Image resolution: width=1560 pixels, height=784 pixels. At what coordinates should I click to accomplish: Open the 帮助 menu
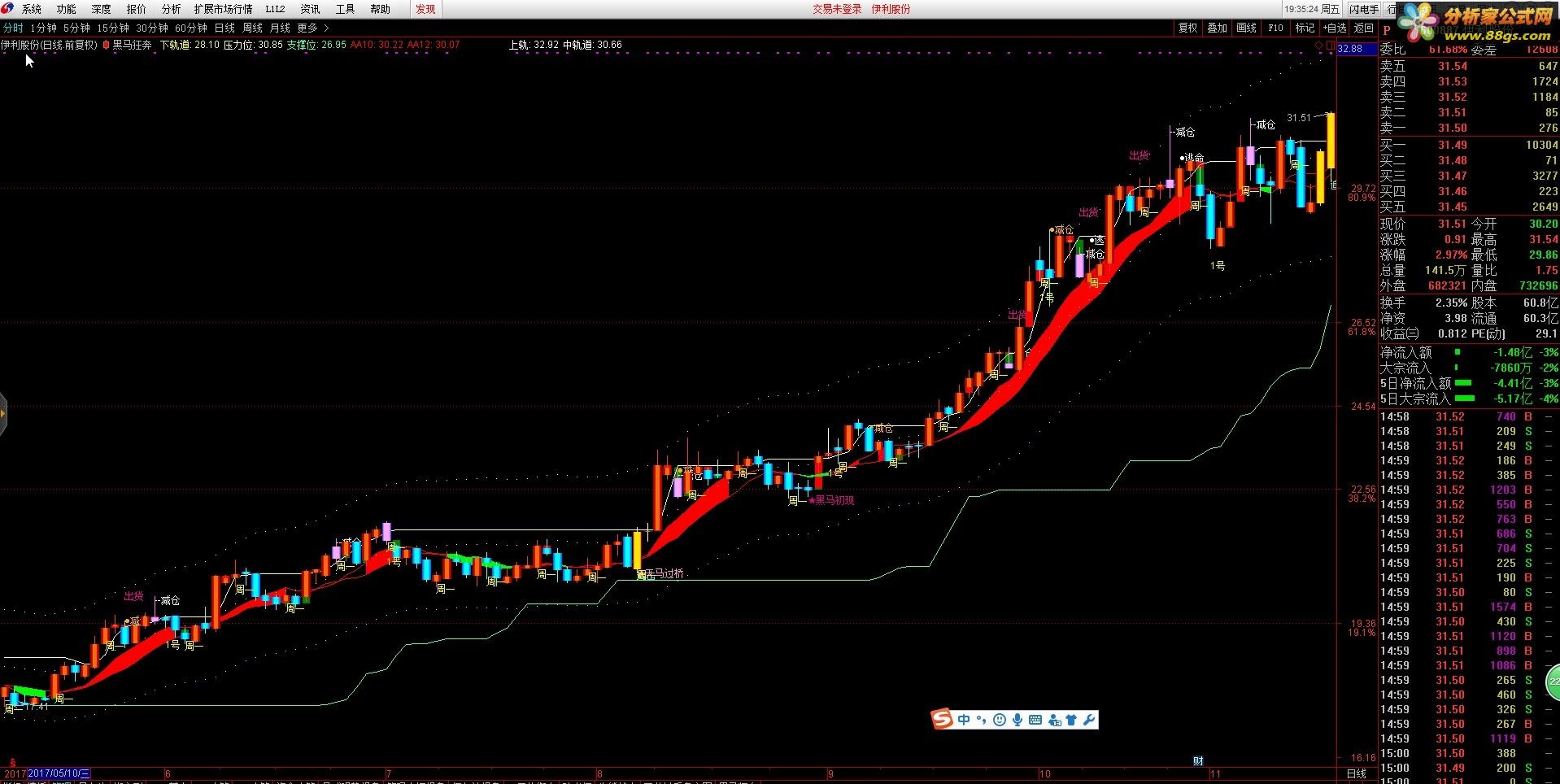[380, 9]
